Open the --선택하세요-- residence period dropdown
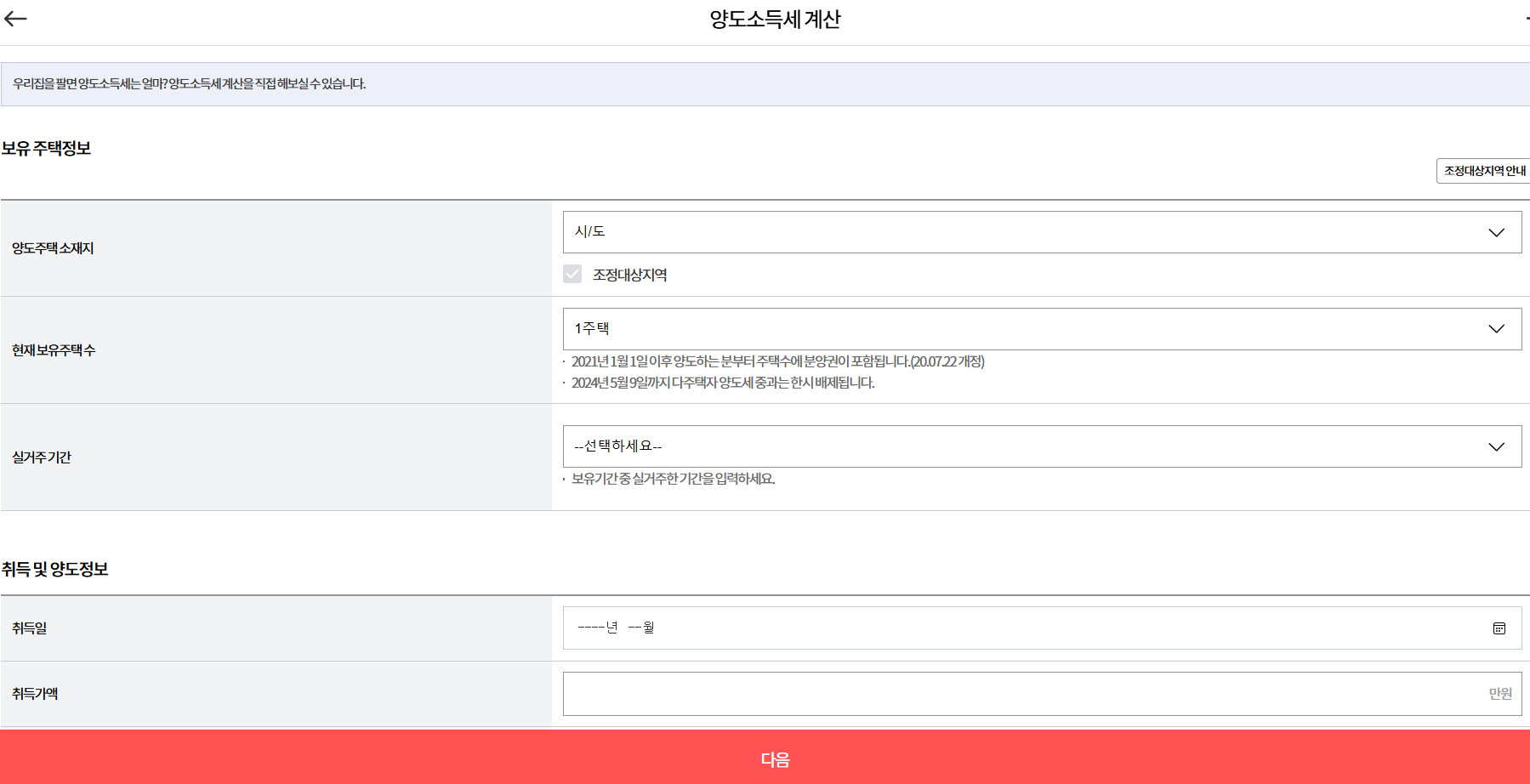This screenshot has width=1530, height=784. [1042, 446]
